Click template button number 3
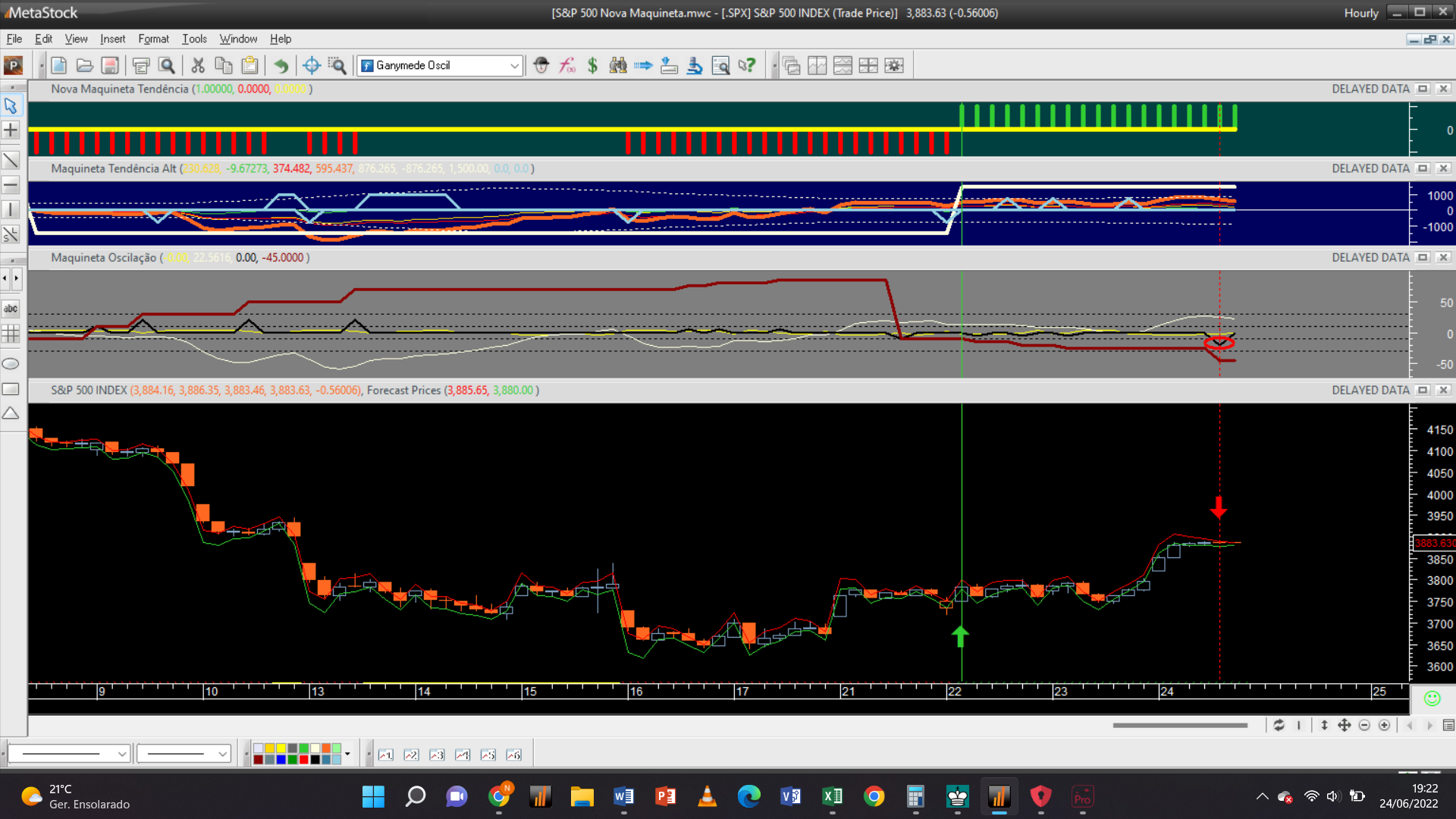The image size is (1456, 819). (x=437, y=755)
